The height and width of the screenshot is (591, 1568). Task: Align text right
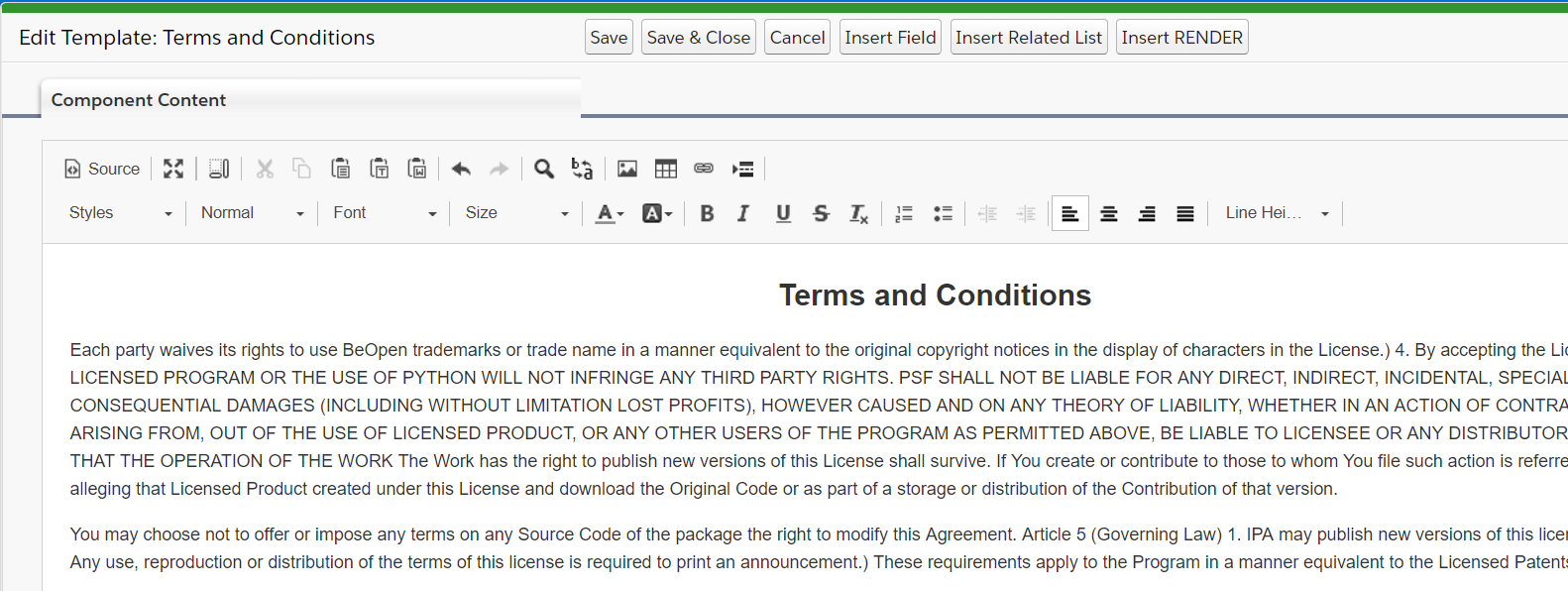[1147, 213]
